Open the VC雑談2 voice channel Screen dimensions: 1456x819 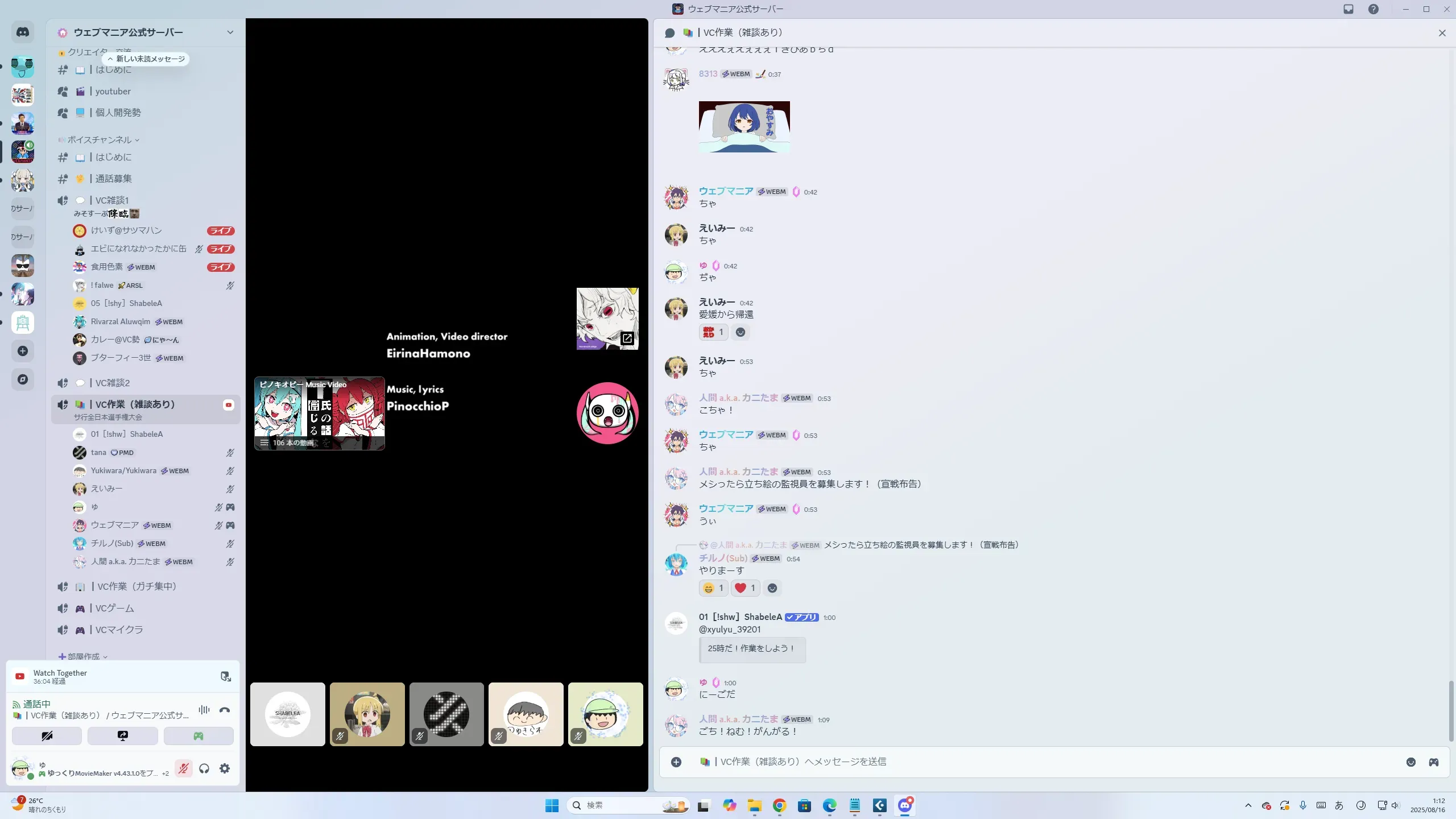tap(113, 383)
